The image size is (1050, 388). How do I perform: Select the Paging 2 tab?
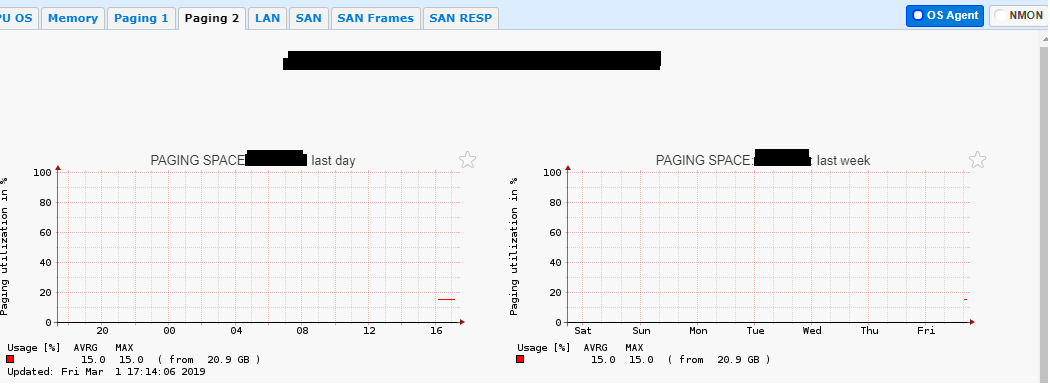[212, 18]
